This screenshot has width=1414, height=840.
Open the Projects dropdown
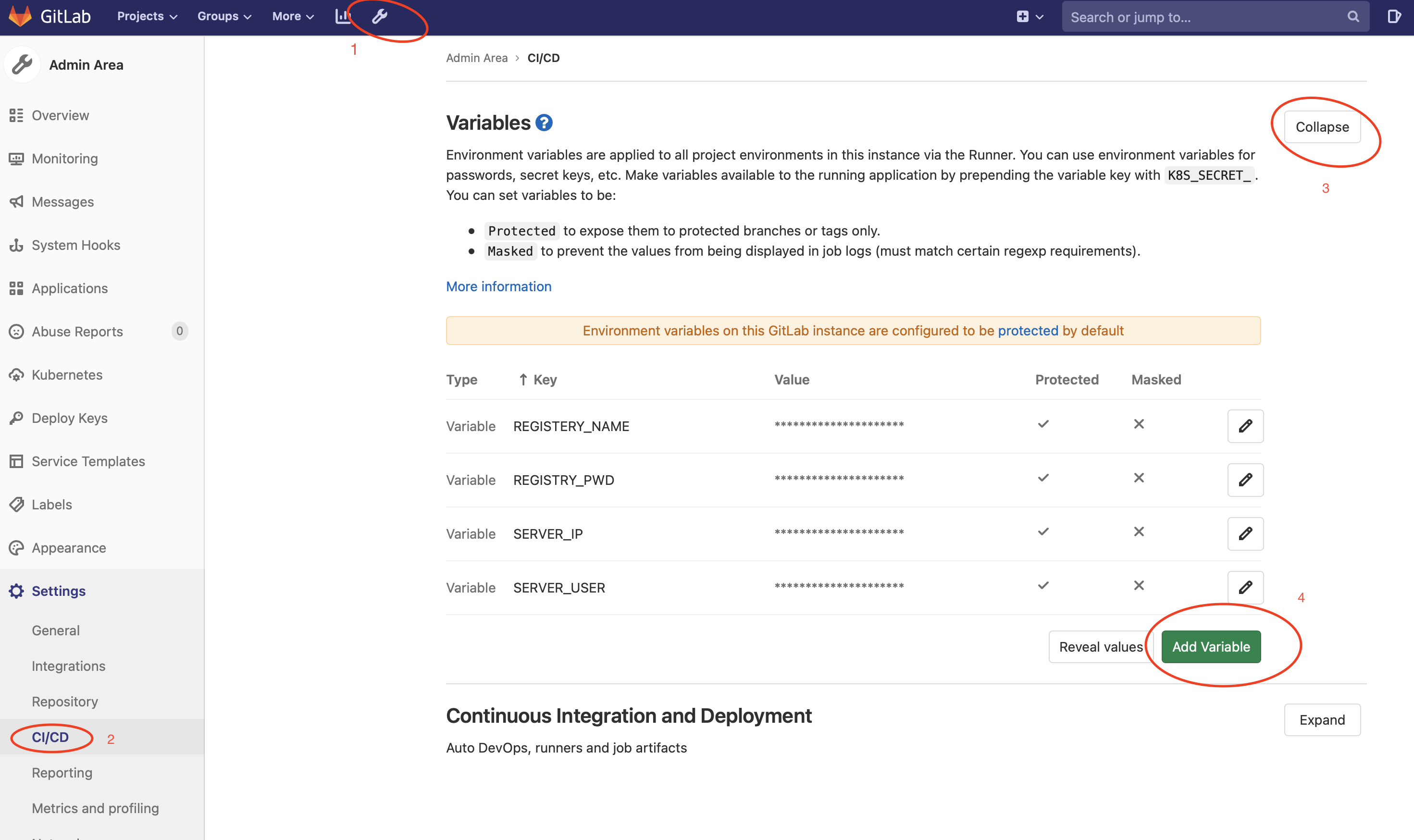click(147, 16)
